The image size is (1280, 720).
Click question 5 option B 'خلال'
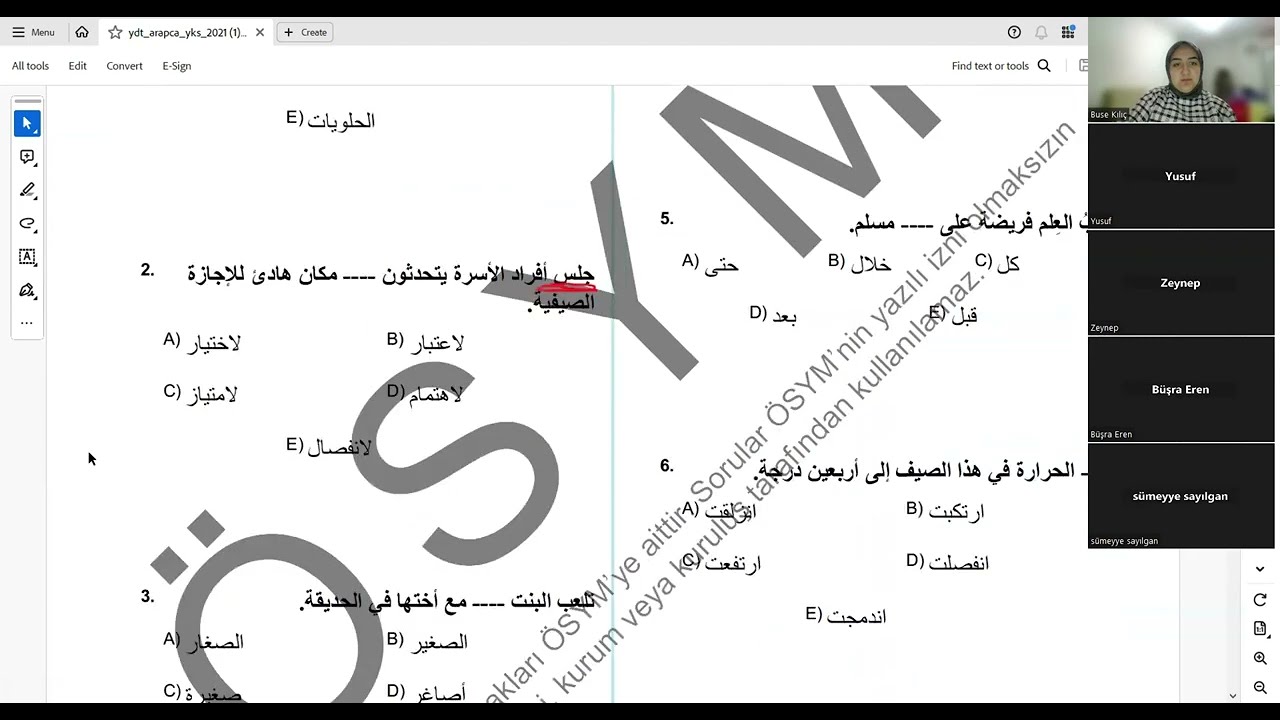[860, 264]
